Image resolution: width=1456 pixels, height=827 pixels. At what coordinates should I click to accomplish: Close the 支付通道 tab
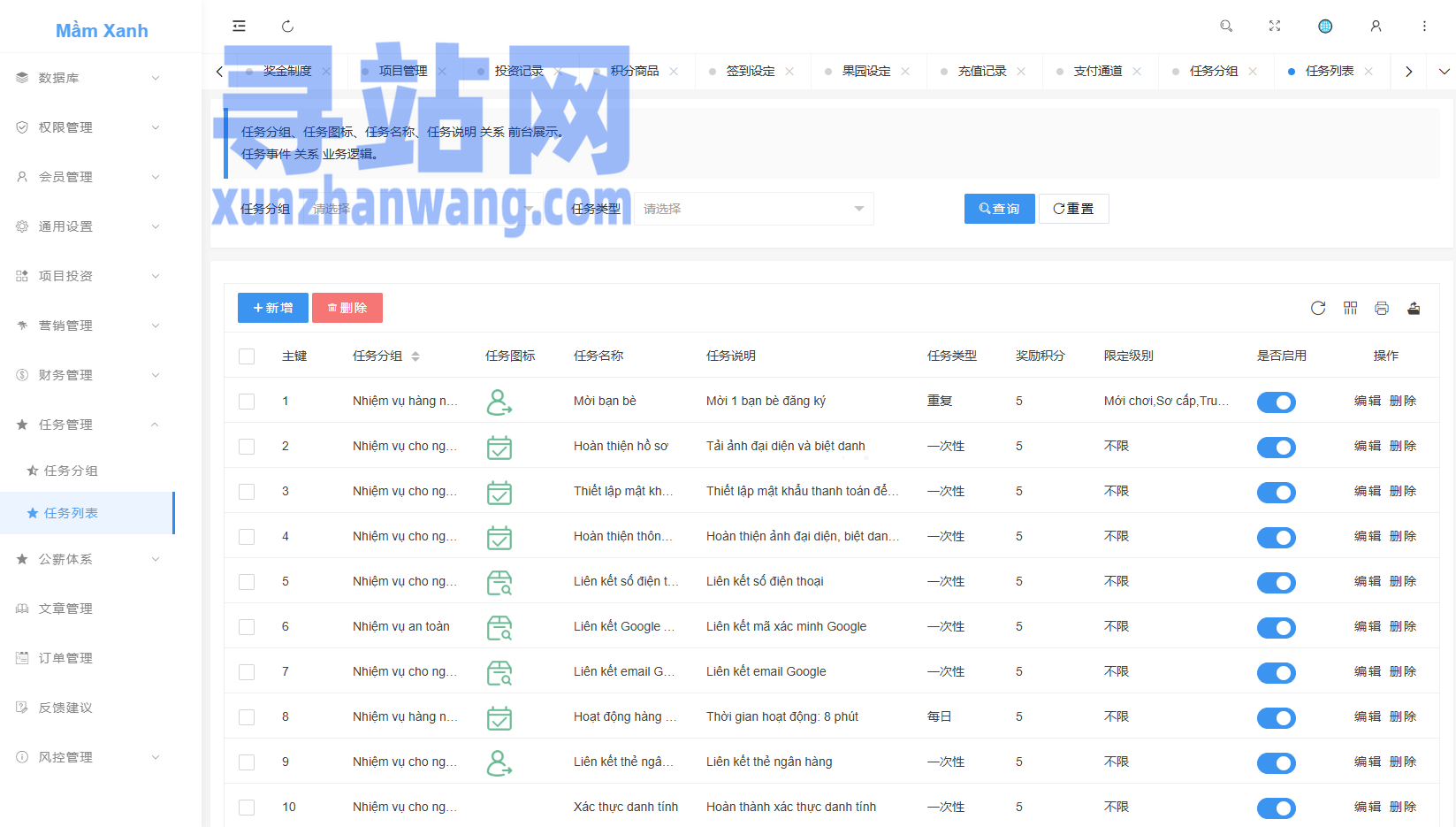1137,72
